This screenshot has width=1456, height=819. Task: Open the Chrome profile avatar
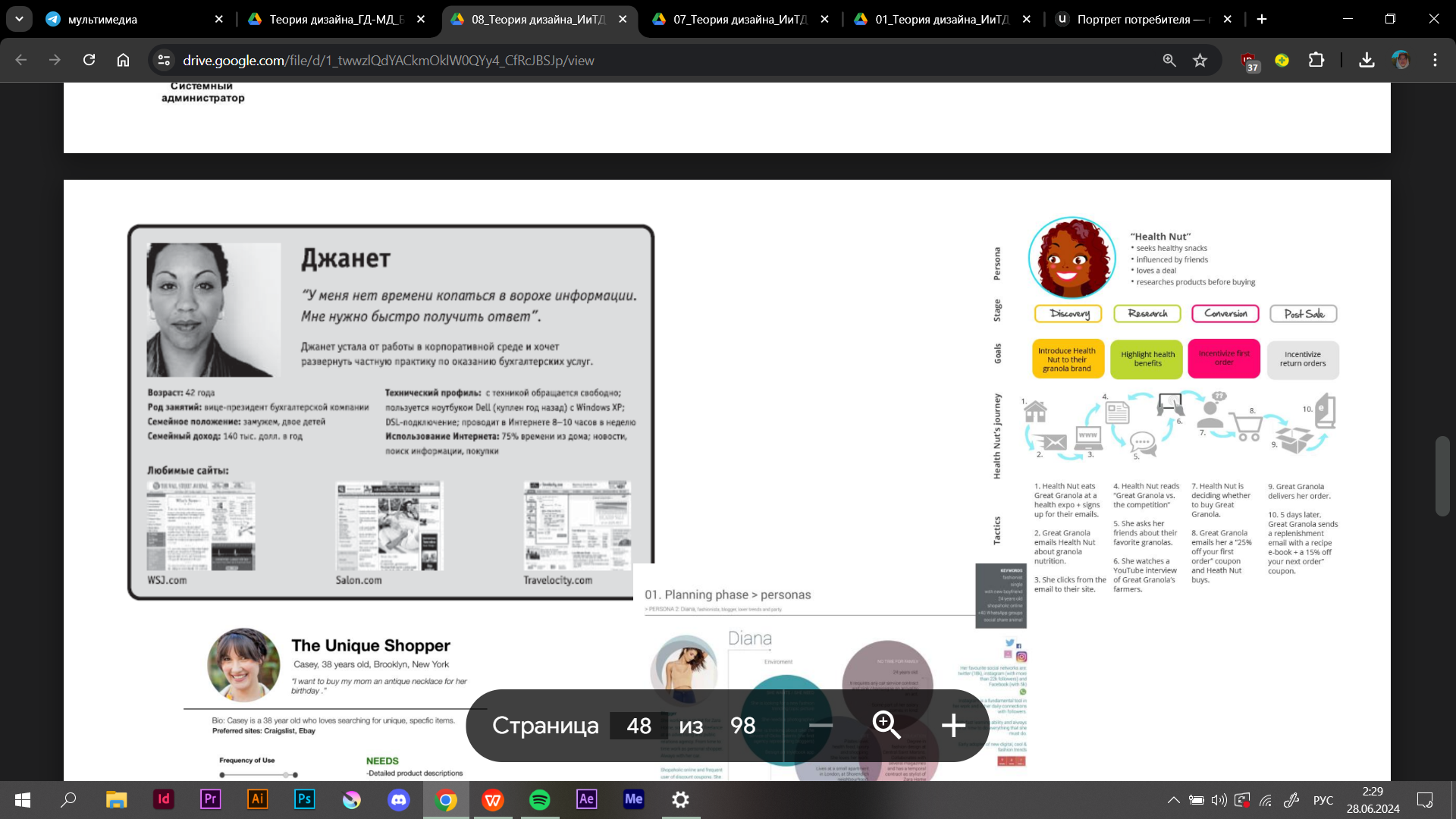[1401, 60]
